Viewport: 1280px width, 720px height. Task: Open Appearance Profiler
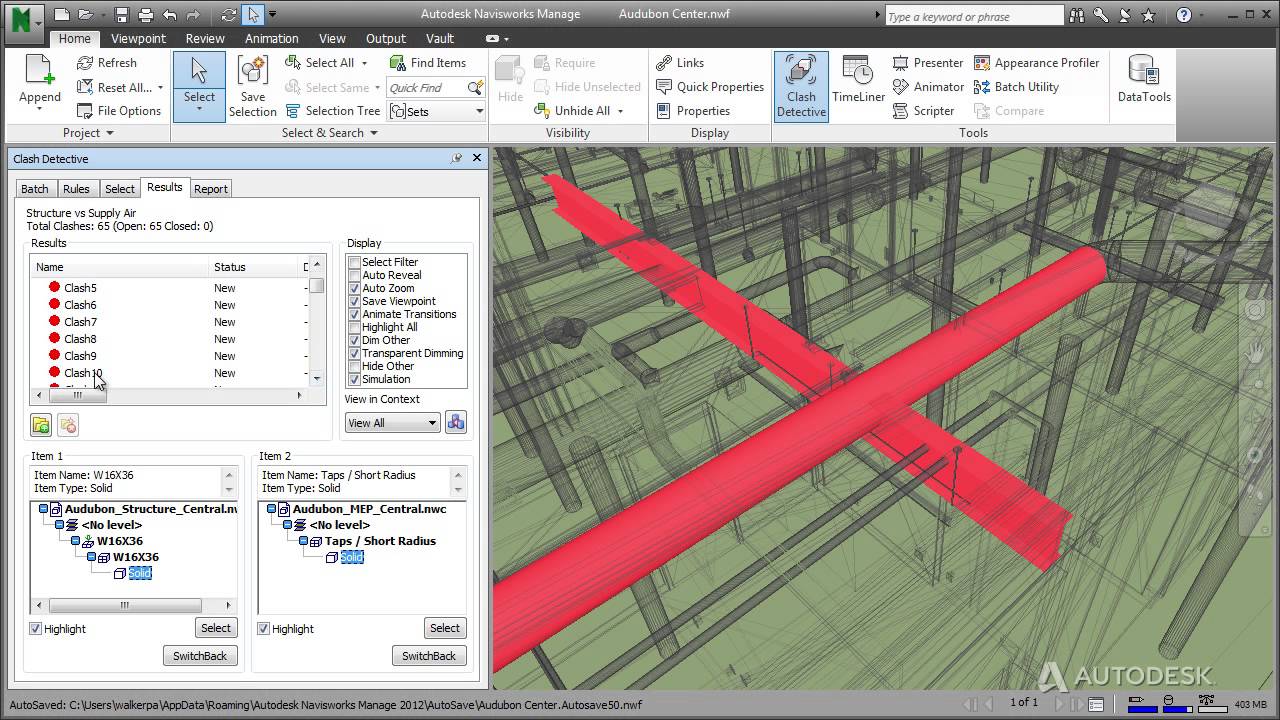click(1036, 63)
